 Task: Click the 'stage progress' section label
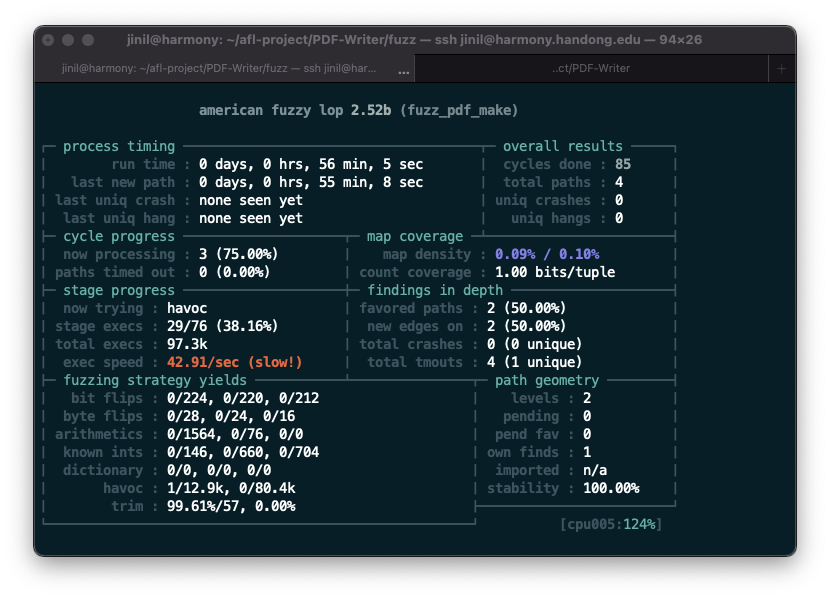click(119, 290)
